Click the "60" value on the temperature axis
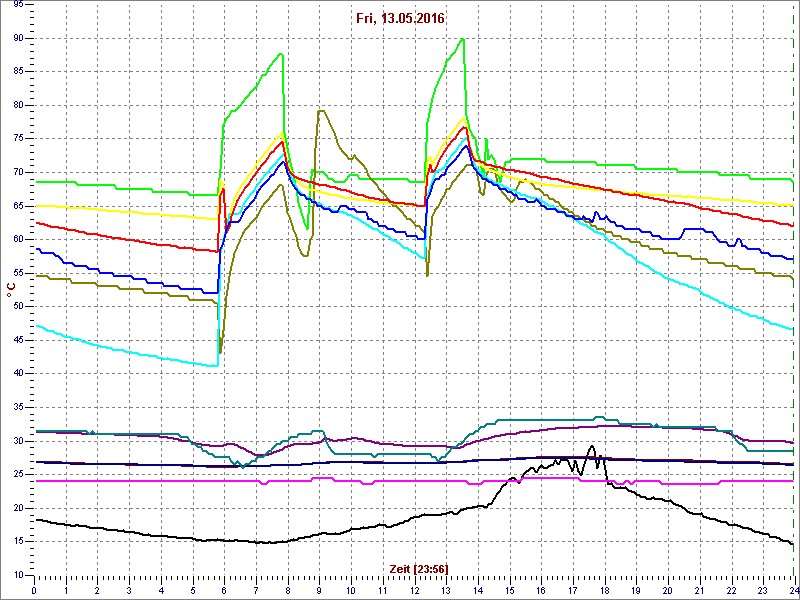 (x=18, y=240)
